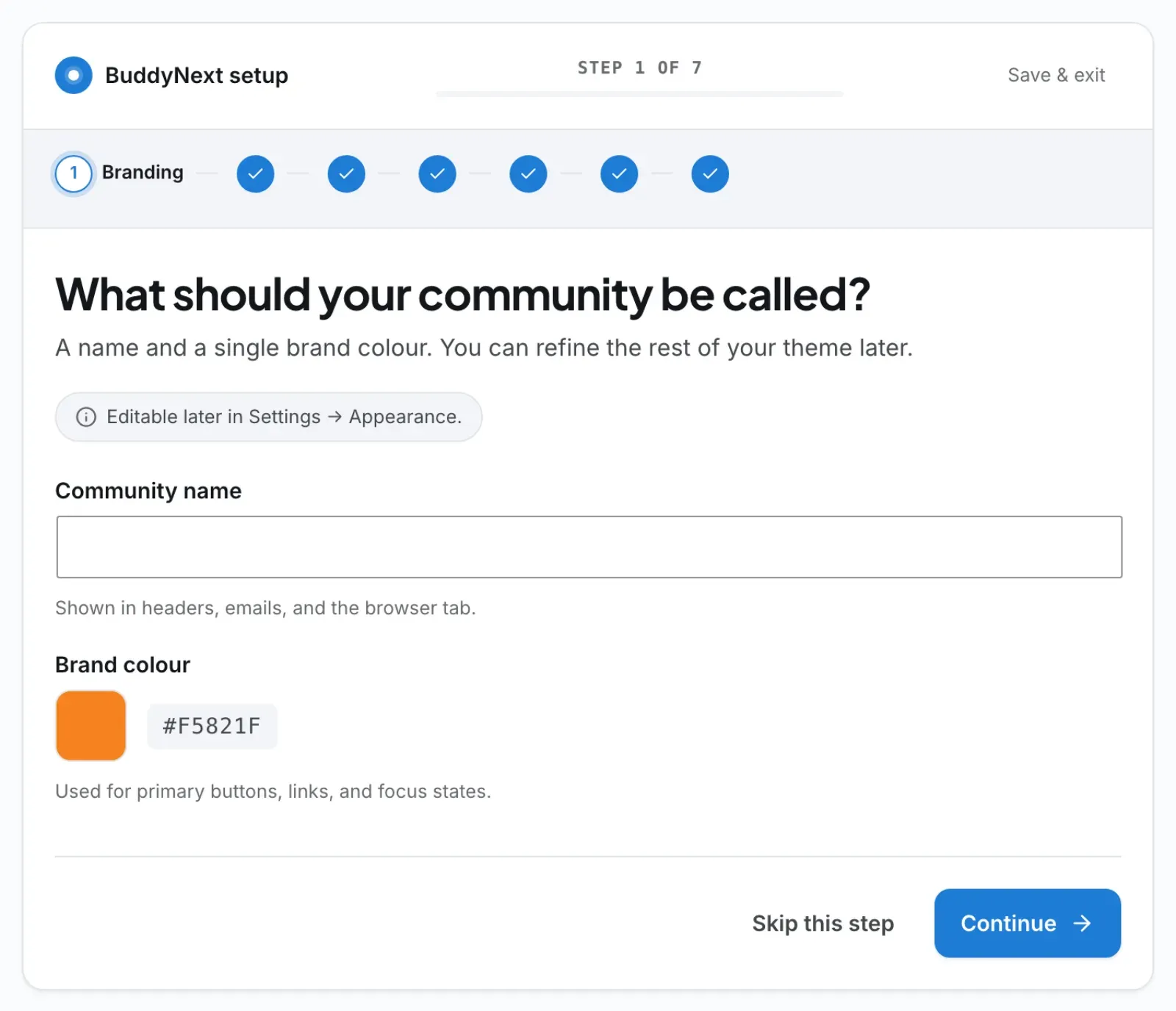Open the sixth completed step checkmark
The height and width of the screenshot is (1011, 1176).
coord(620,174)
